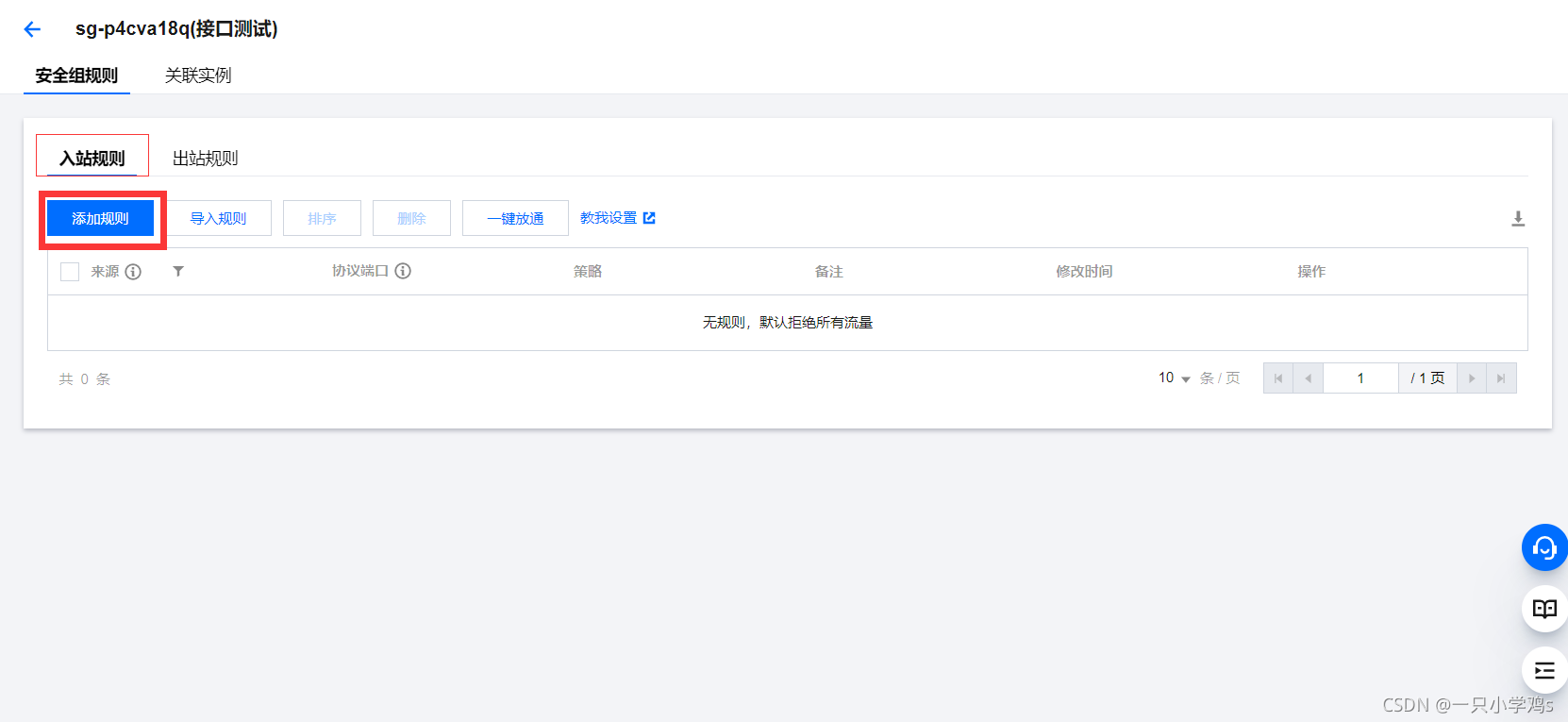Open documentation book icon
This screenshot has width=1568, height=722.
point(1544,609)
